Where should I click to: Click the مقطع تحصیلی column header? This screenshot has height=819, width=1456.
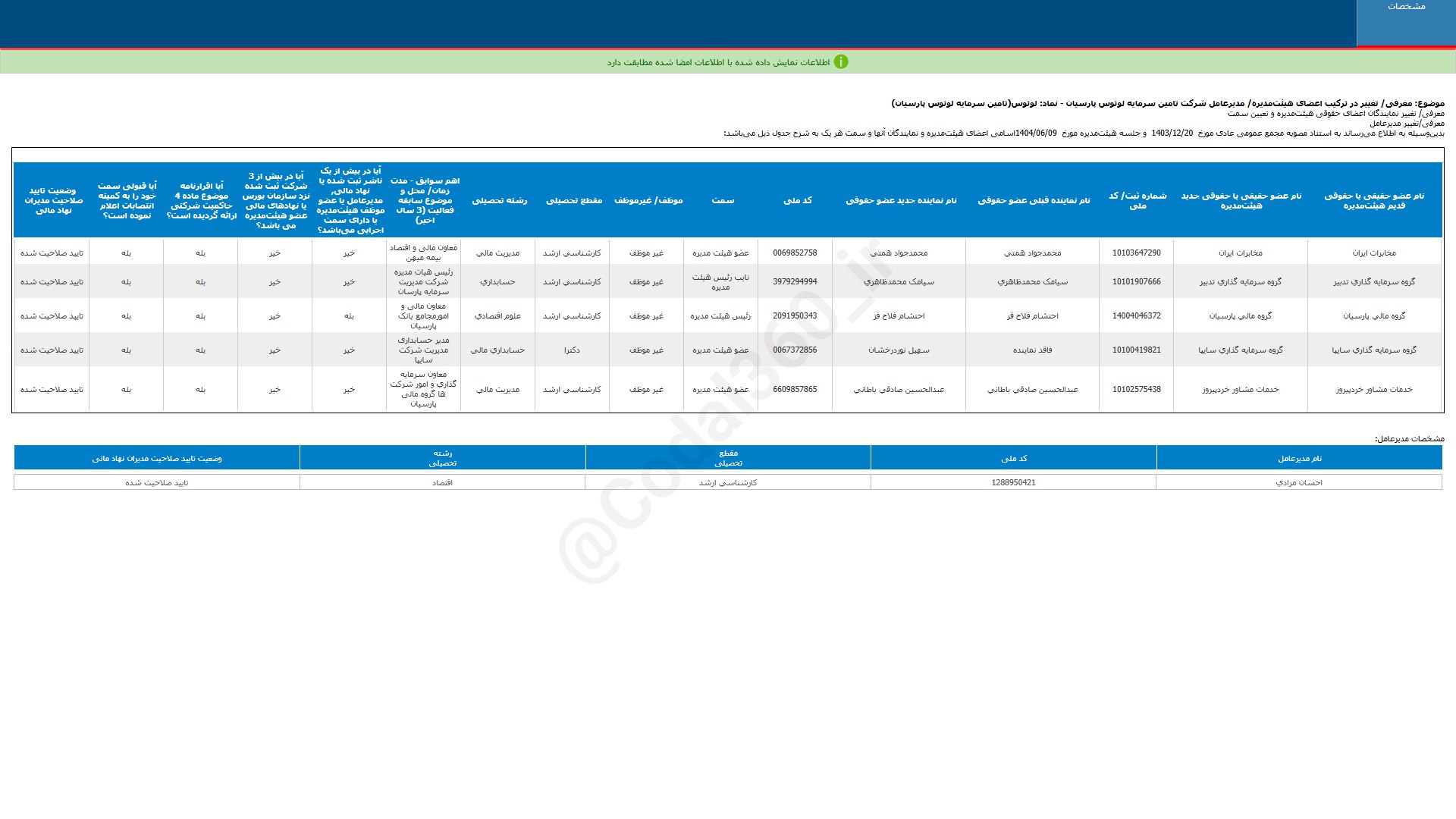point(573,200)
